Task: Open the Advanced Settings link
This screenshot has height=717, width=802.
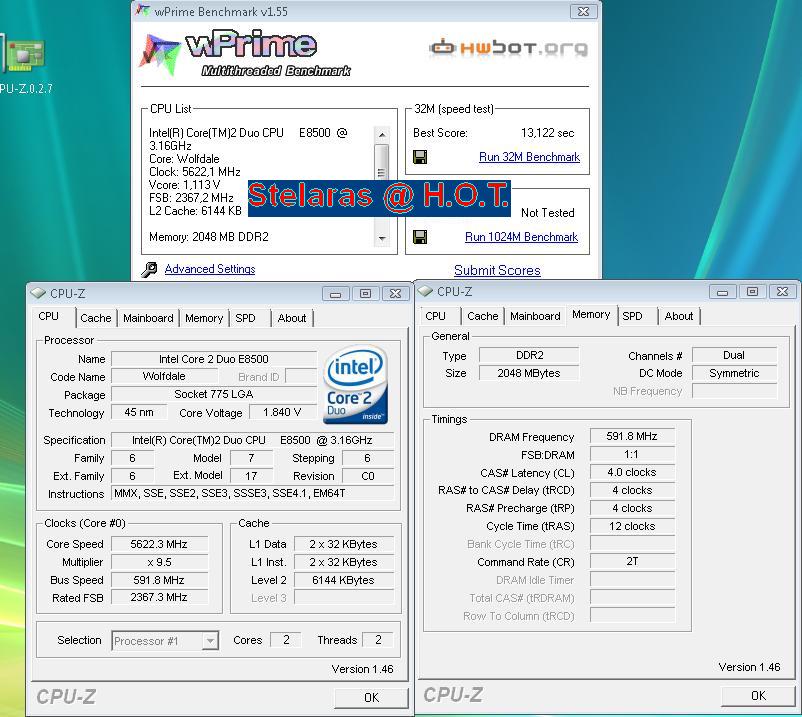Action: (210, 269)
